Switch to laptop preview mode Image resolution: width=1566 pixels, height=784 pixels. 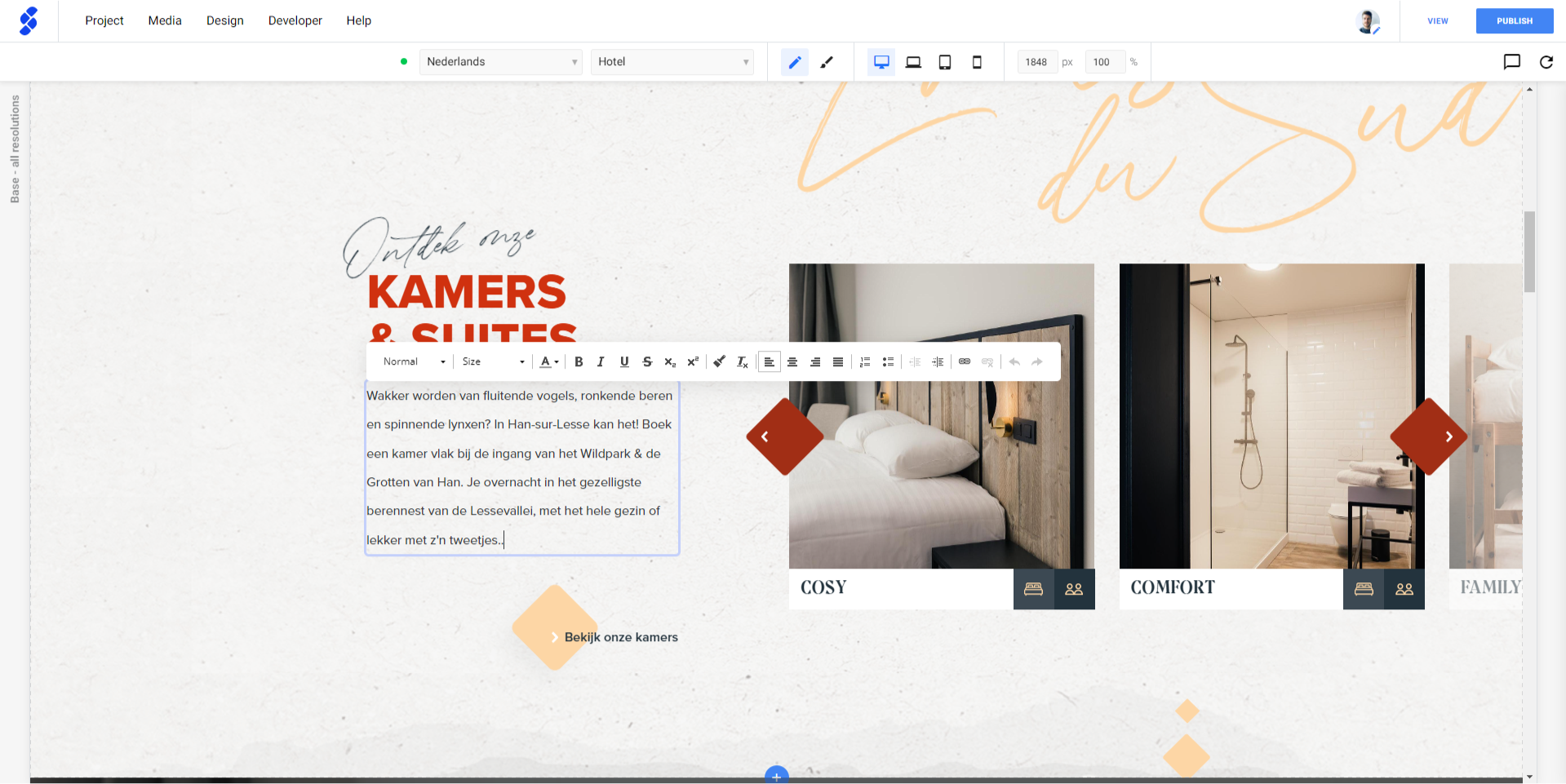point(913,61)
